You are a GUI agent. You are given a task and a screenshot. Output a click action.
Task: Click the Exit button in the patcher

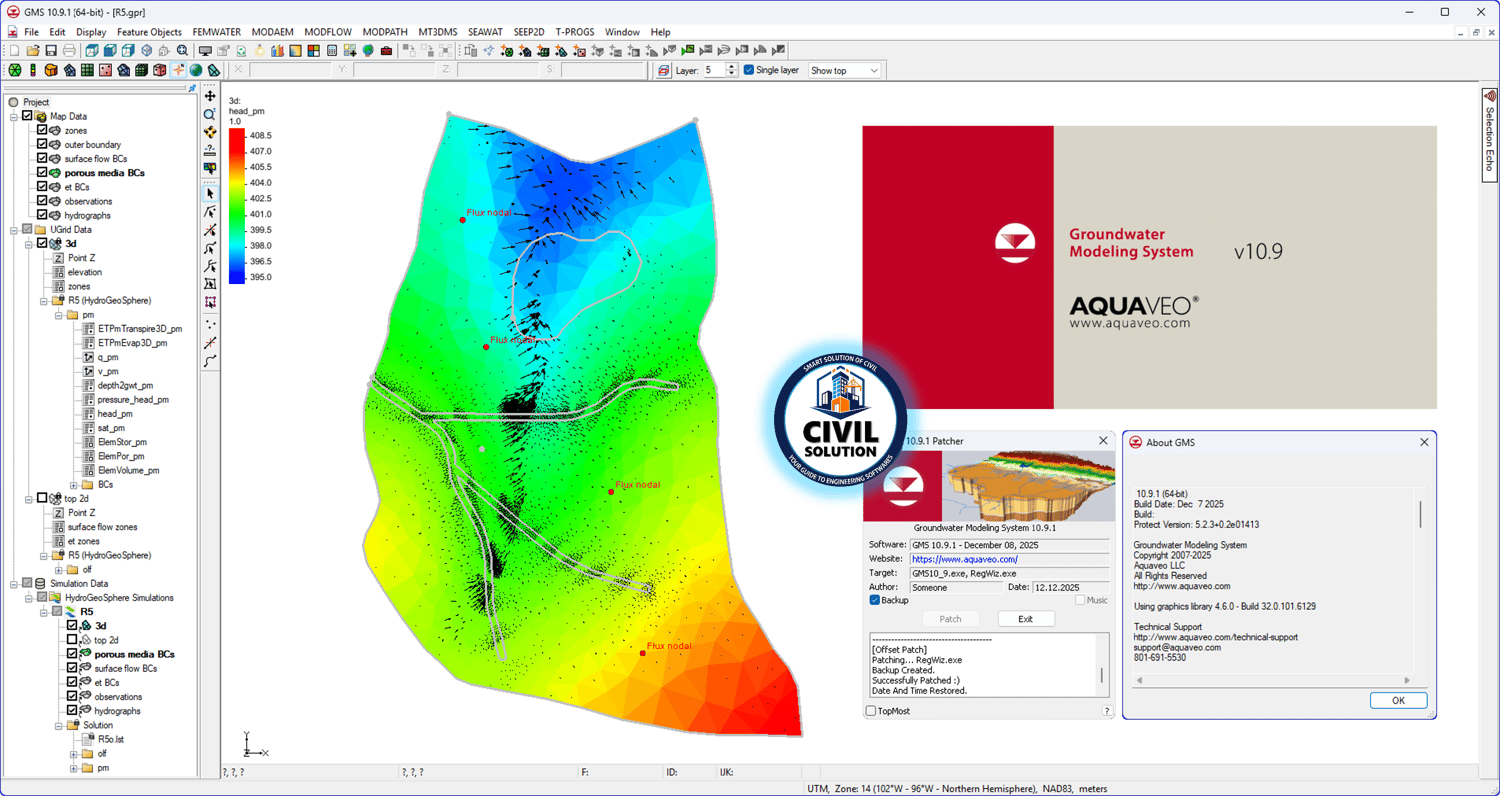1025,619
